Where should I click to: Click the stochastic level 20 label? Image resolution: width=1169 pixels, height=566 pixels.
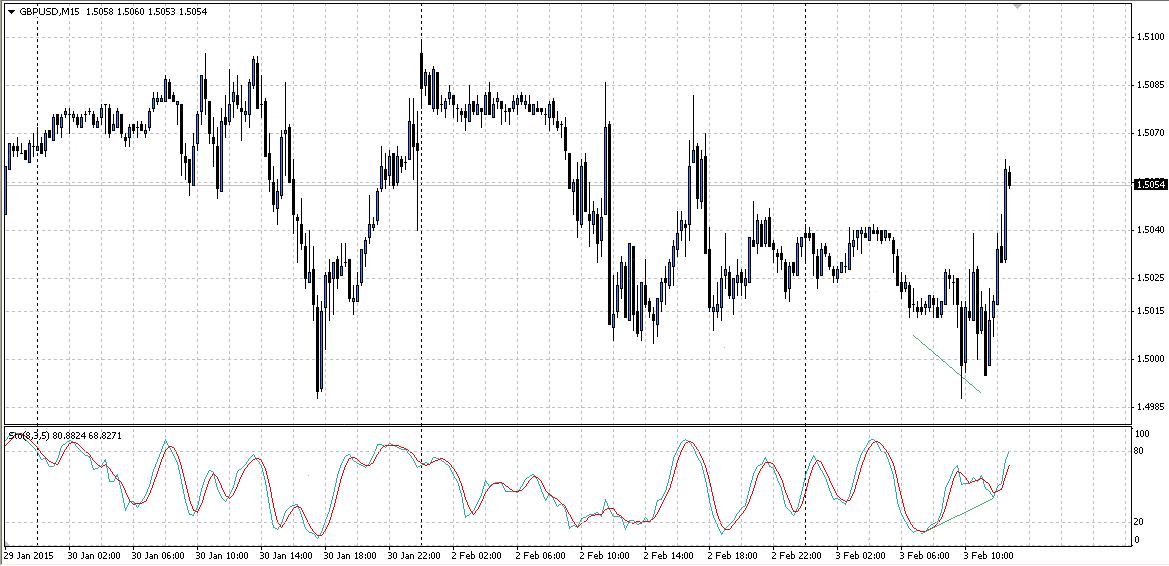click(x=1139, y=521)
